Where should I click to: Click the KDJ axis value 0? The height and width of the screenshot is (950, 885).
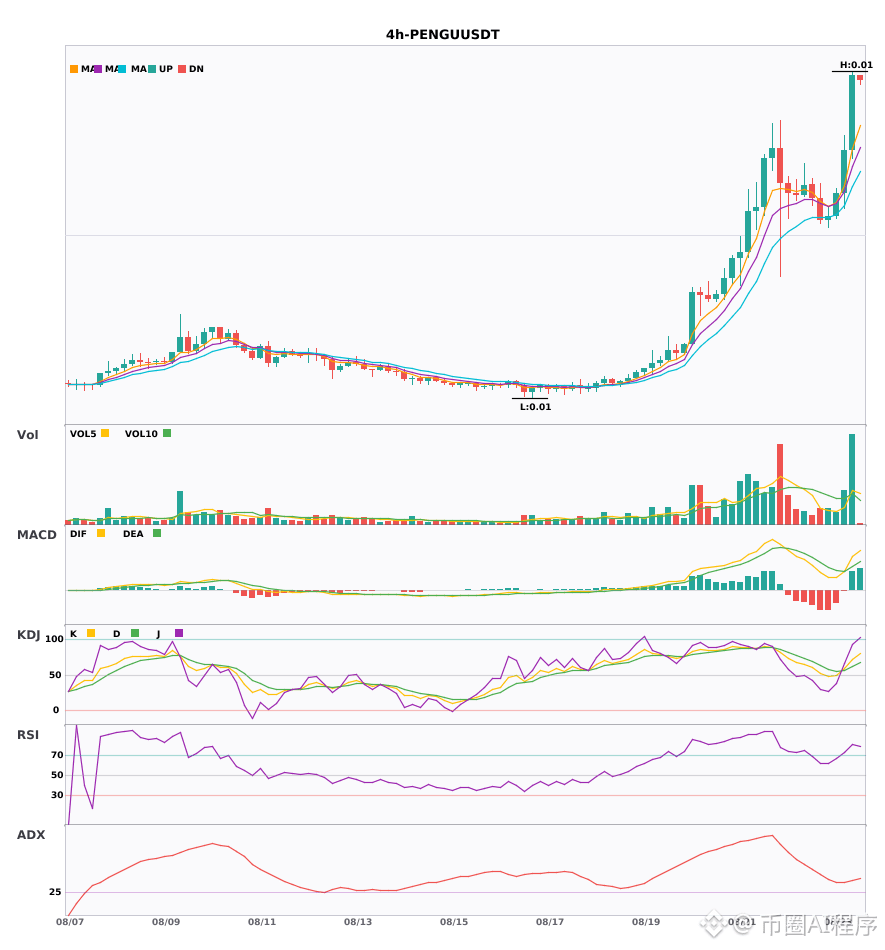56,710
